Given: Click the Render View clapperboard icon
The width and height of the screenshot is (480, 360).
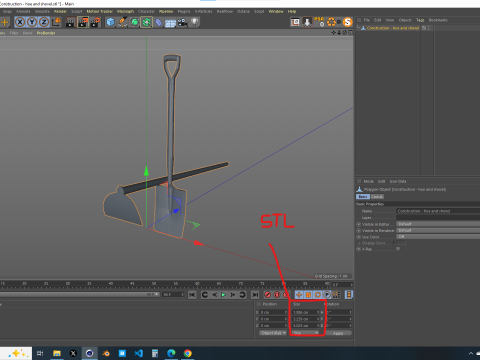Looking at the screenshot, I should tap(70, 22).
